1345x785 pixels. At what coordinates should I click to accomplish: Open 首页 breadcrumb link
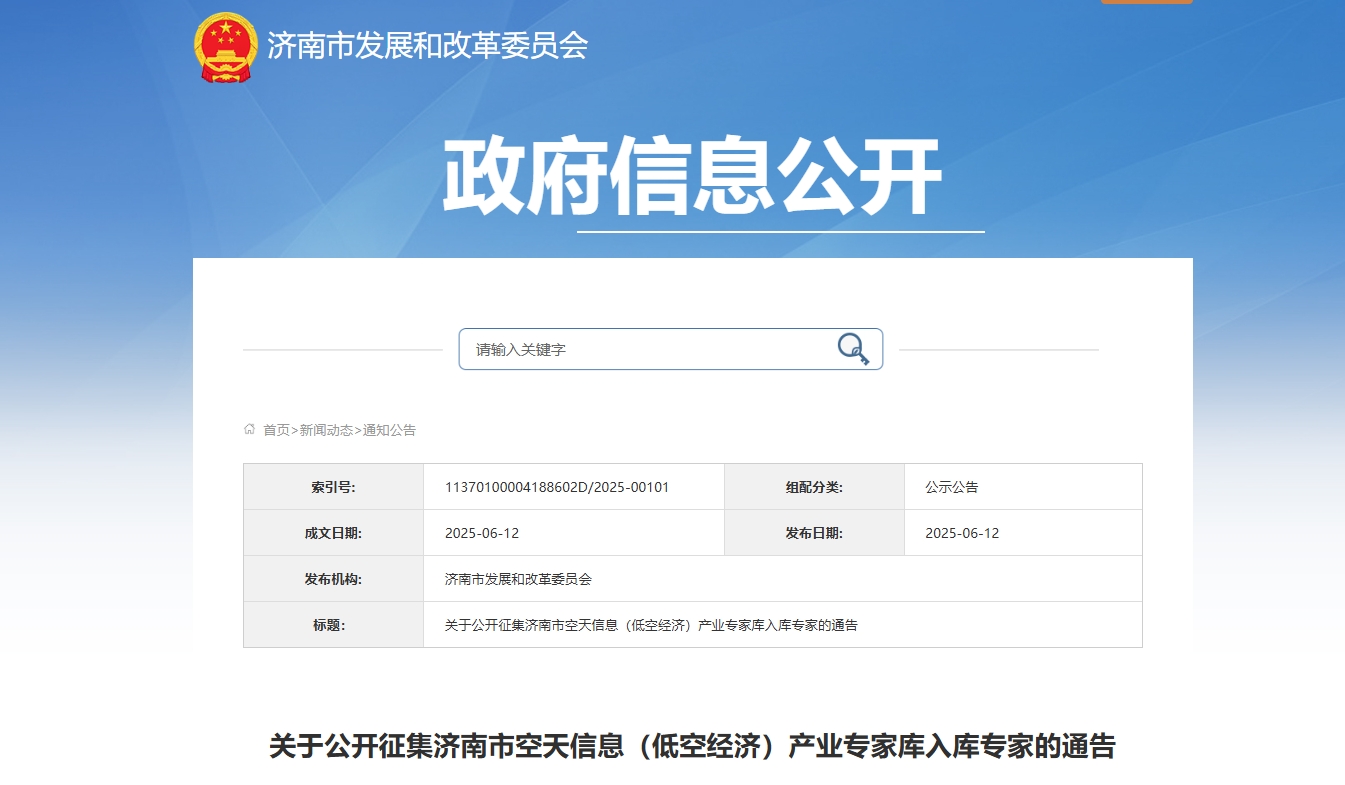(x=276, y=430)
